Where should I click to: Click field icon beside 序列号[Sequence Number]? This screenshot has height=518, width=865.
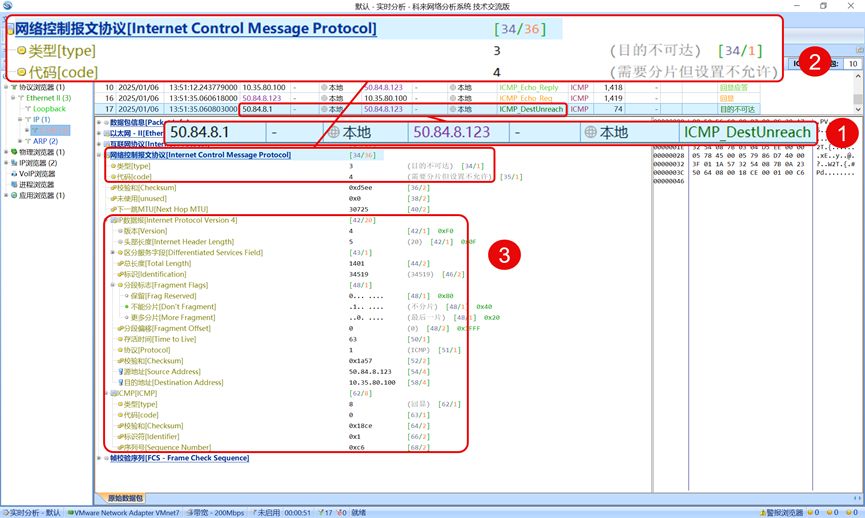(120, 447)
